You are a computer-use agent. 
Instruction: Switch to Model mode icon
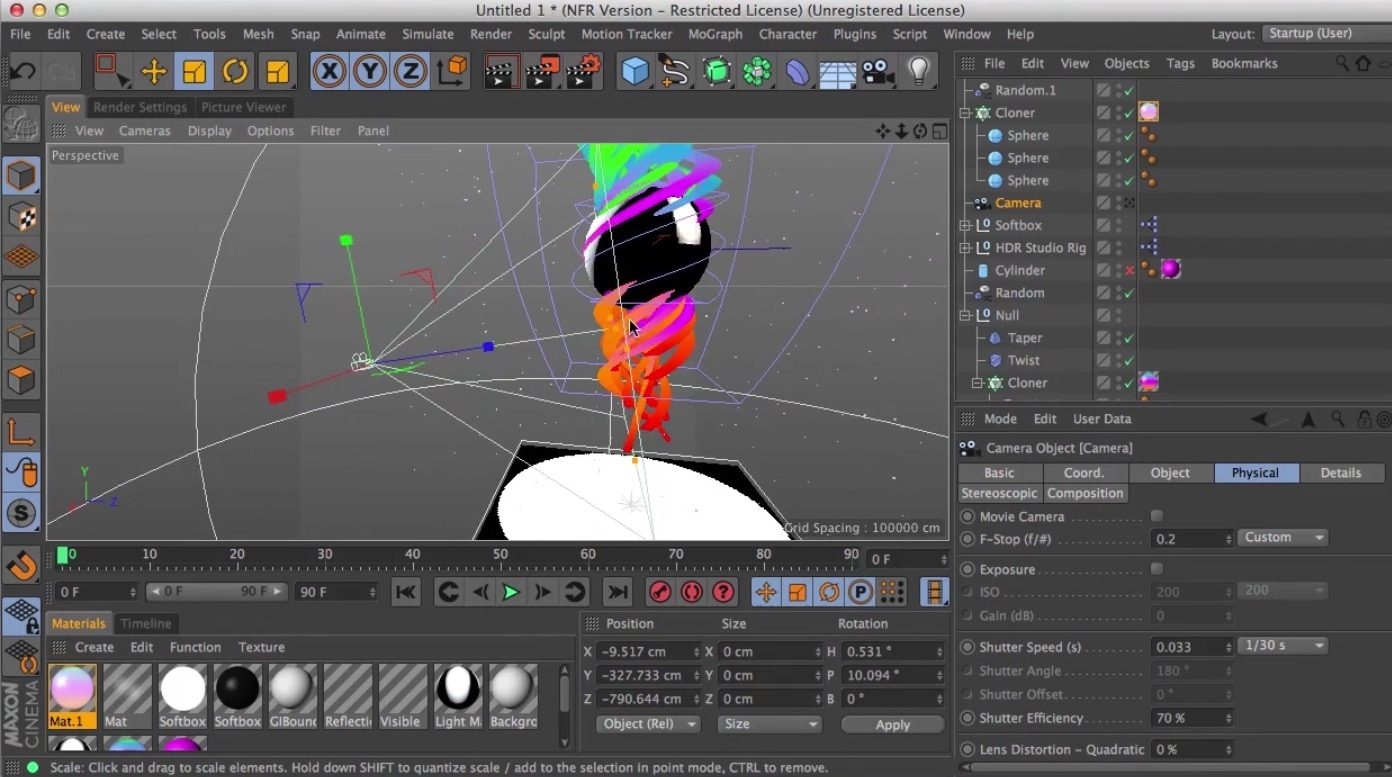point(21,176)
